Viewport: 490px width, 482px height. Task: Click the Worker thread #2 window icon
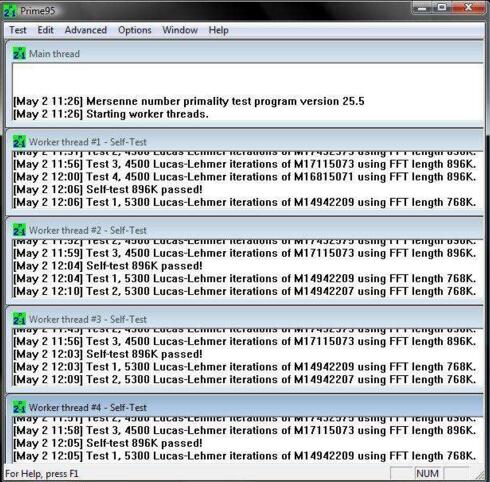[19, 230]
